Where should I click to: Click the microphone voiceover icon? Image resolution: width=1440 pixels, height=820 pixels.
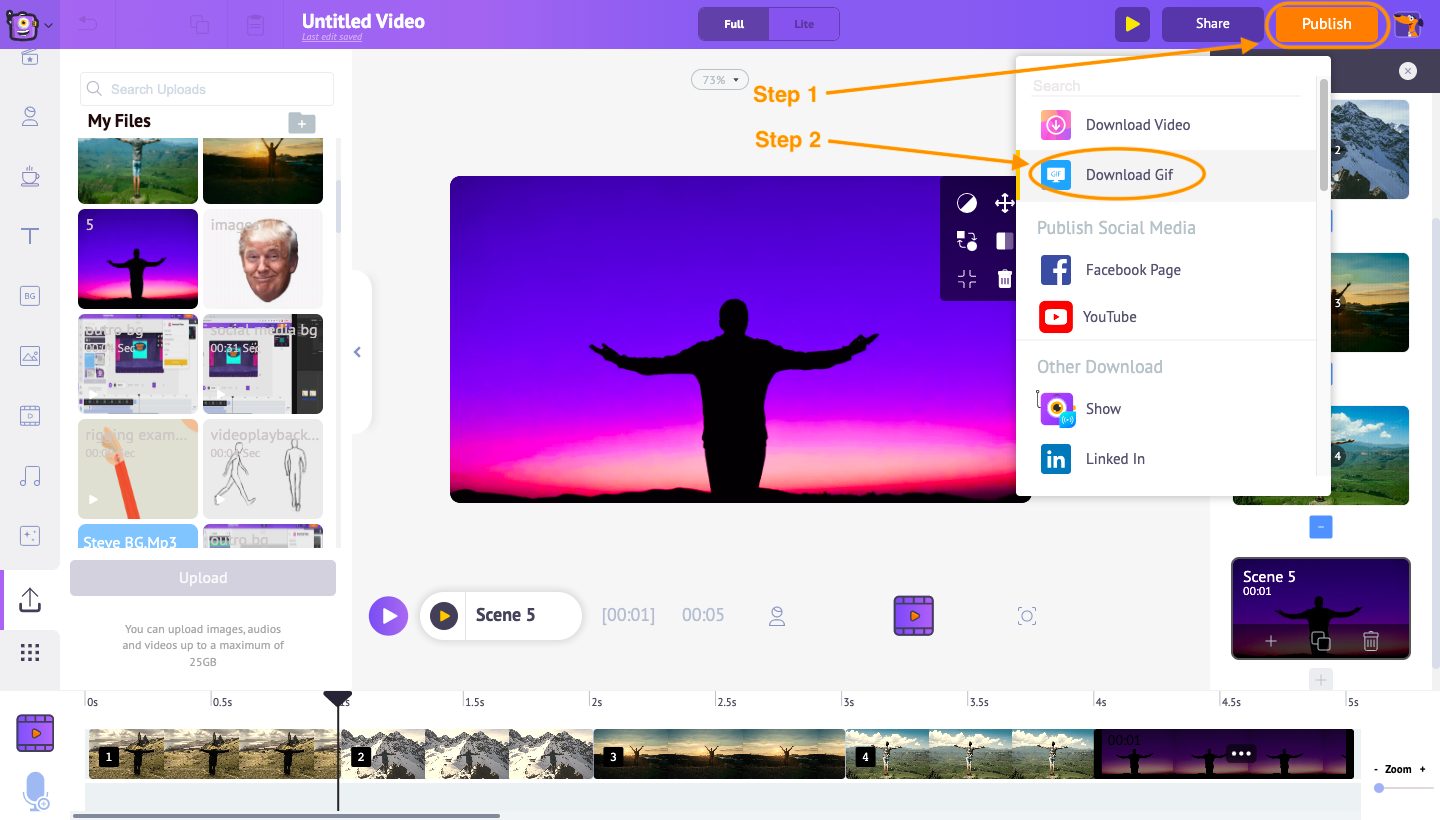tap(36, 791)
